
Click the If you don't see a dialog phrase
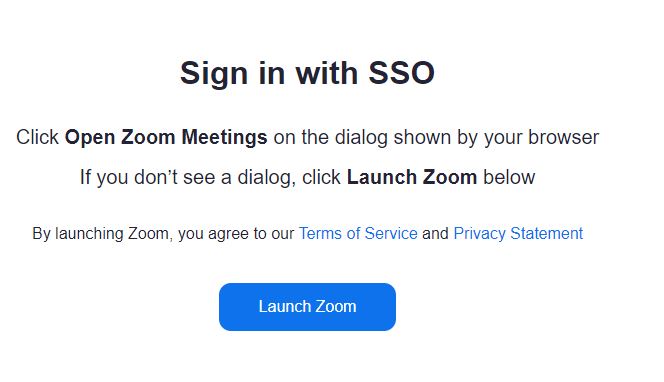pos(185,177)
